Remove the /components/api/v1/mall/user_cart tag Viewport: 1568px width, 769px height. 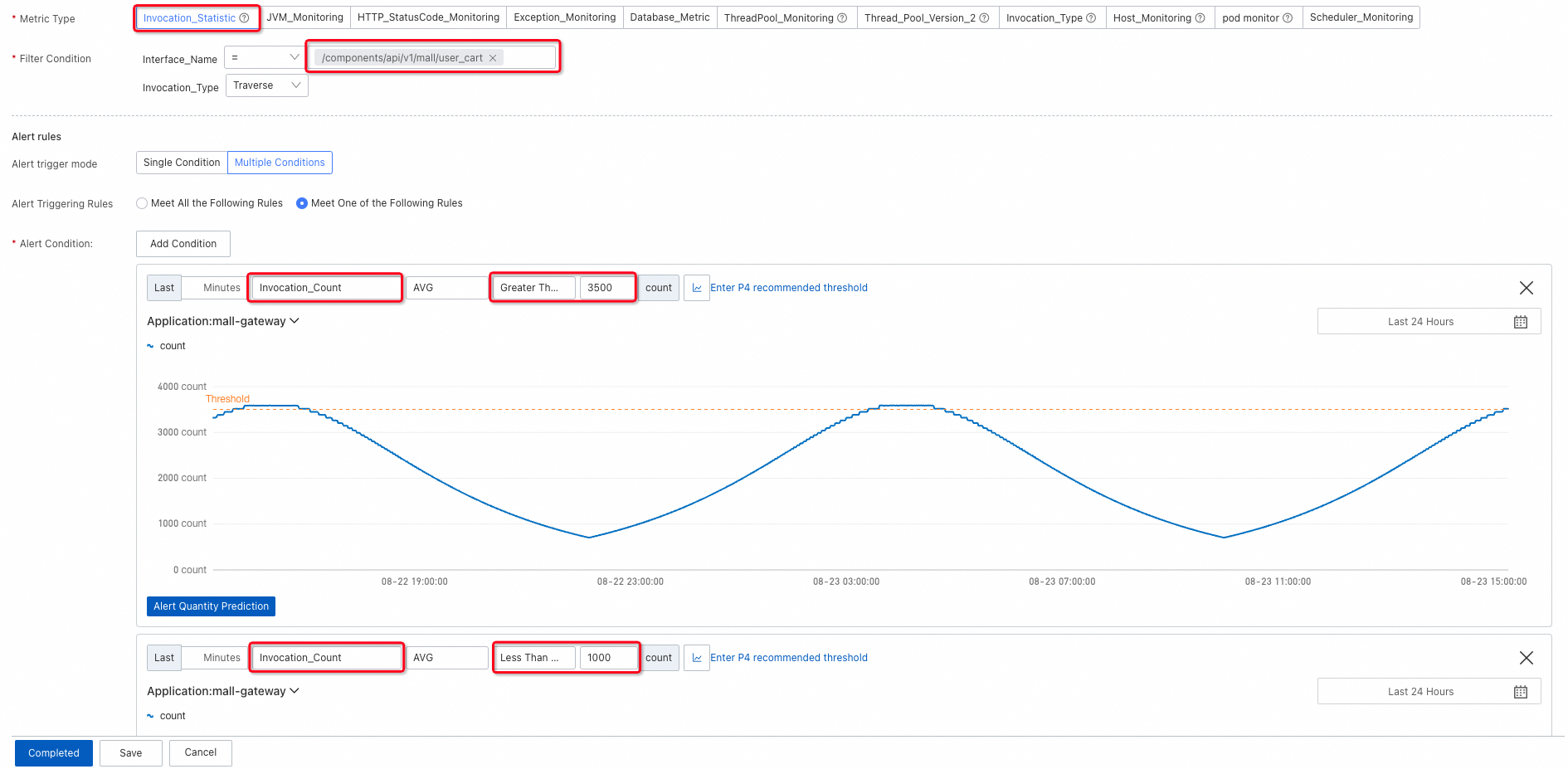point(493,58)
